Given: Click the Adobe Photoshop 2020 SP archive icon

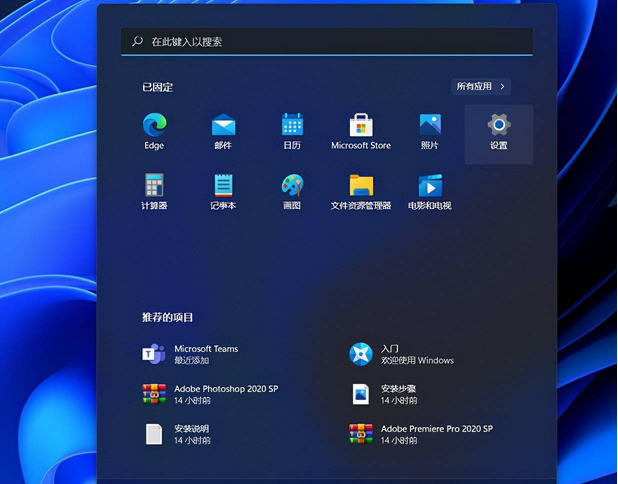Looking at the screenshot, I should click(x=154, y=394).
